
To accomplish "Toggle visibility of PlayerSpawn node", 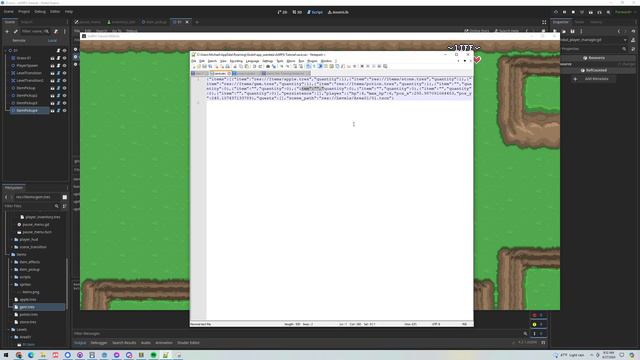I will pyautogui.click(x=64, y=65).
